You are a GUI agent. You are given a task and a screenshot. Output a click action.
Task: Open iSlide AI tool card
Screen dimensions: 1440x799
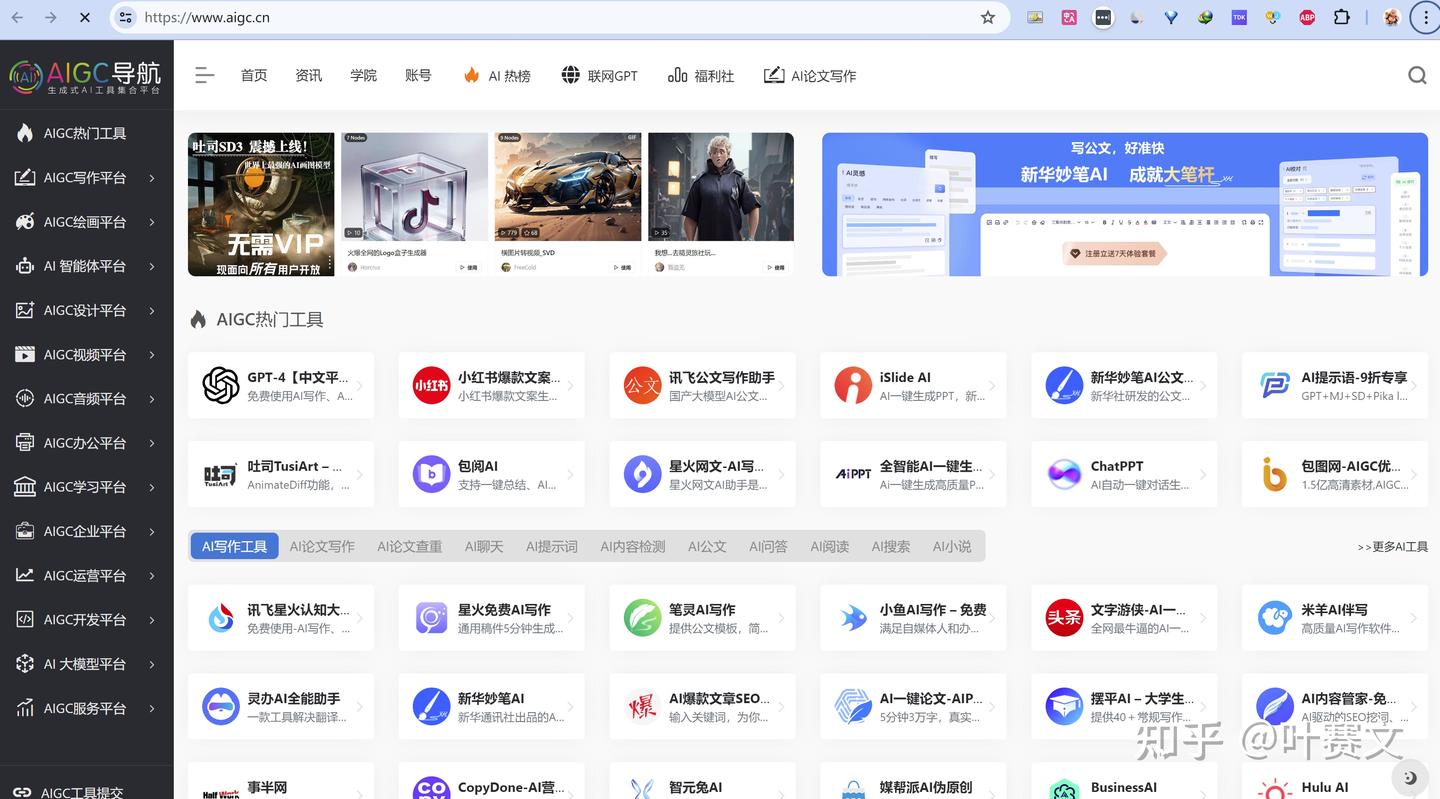pos(913,385)
